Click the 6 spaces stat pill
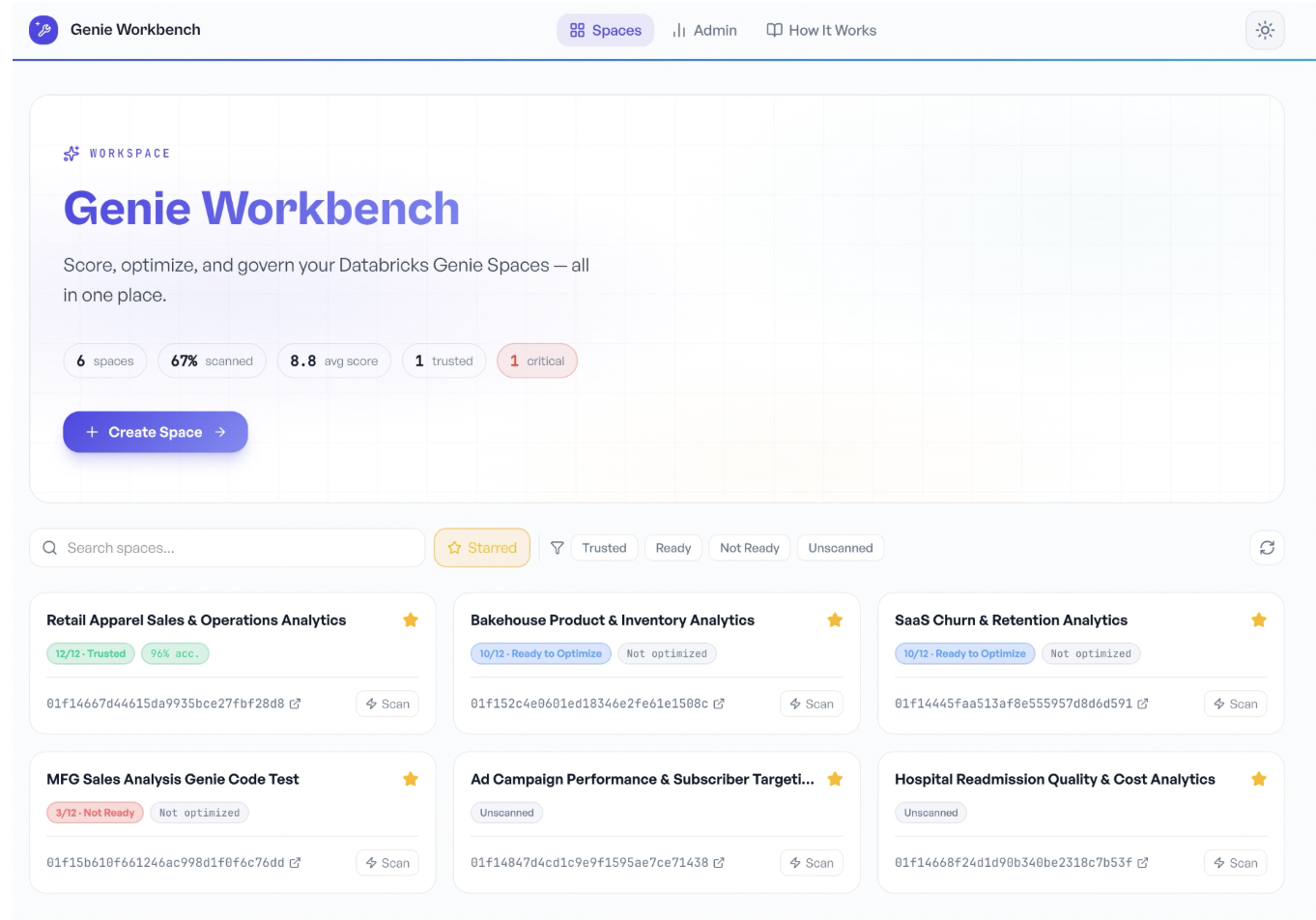Image resolution: width=1316 pixels, height=920 pixels. click(x=105, y=360)
